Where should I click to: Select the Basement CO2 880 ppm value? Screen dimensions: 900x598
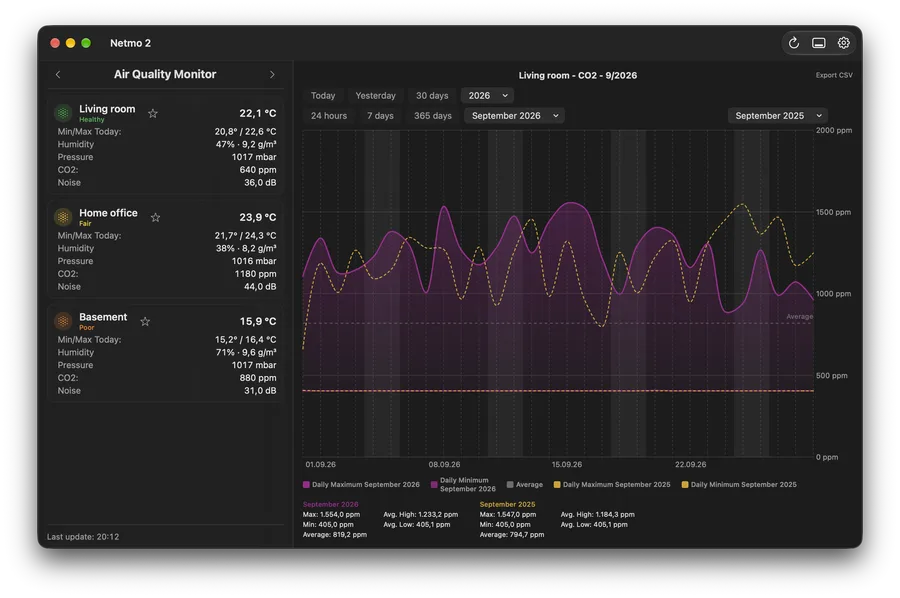click(258, 378)
